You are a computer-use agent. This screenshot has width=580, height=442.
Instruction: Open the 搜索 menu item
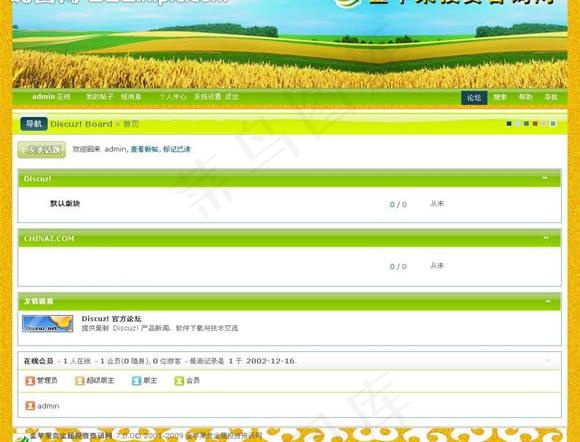500,97
